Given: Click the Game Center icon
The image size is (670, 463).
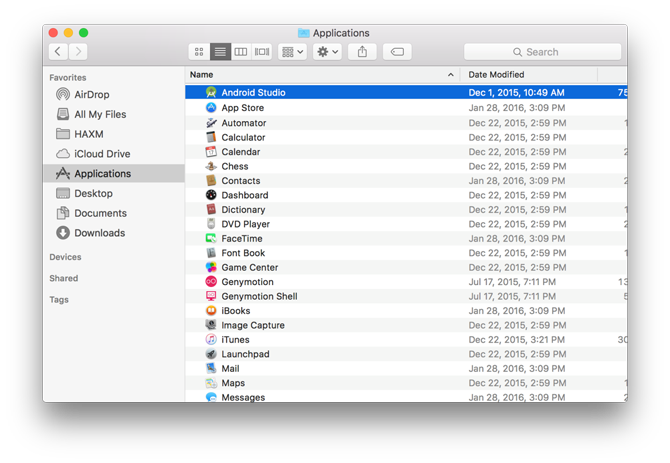Looking at the screenshot, I should point(211,267).
